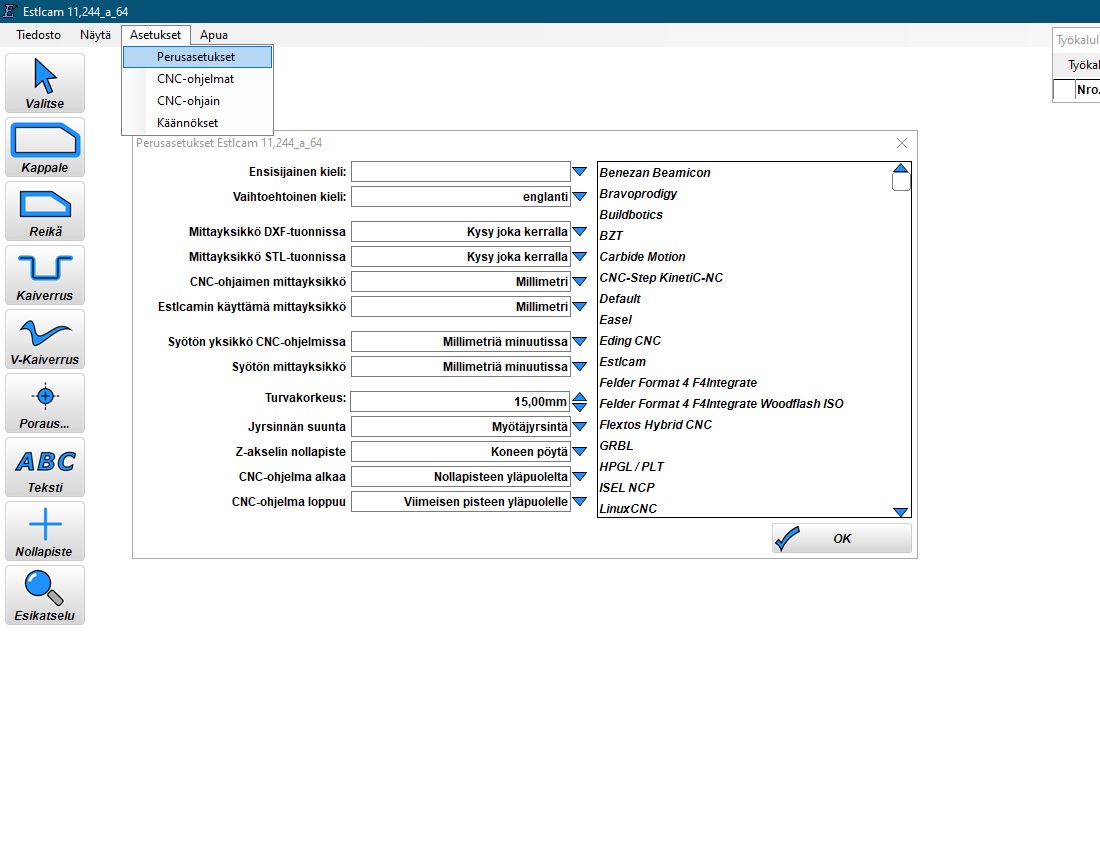Open the Esikatselu preview magnifier
1100x850 pixels.
click(x=45, y=595)
